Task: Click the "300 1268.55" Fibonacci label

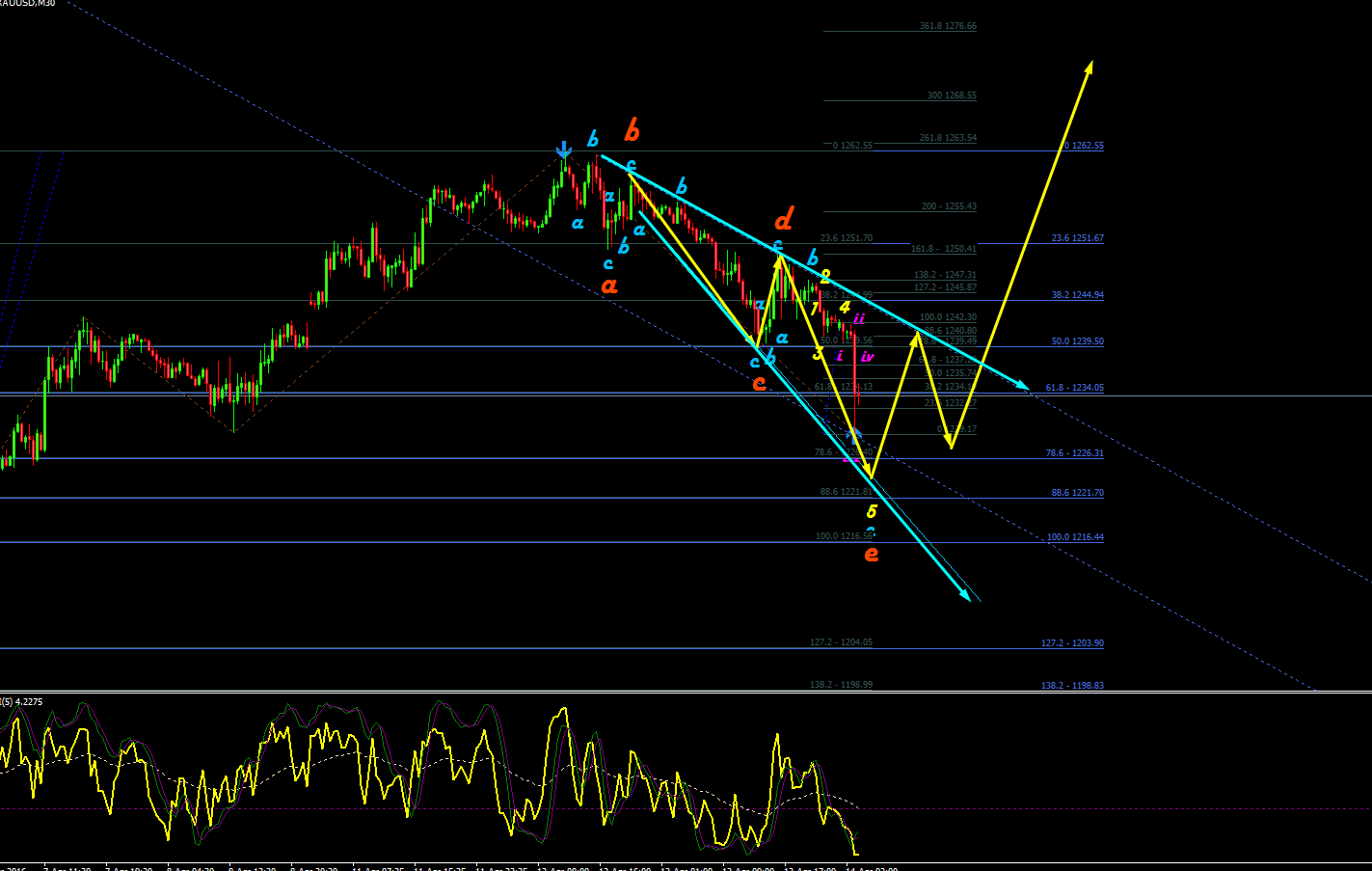Action: coord(952,95)
